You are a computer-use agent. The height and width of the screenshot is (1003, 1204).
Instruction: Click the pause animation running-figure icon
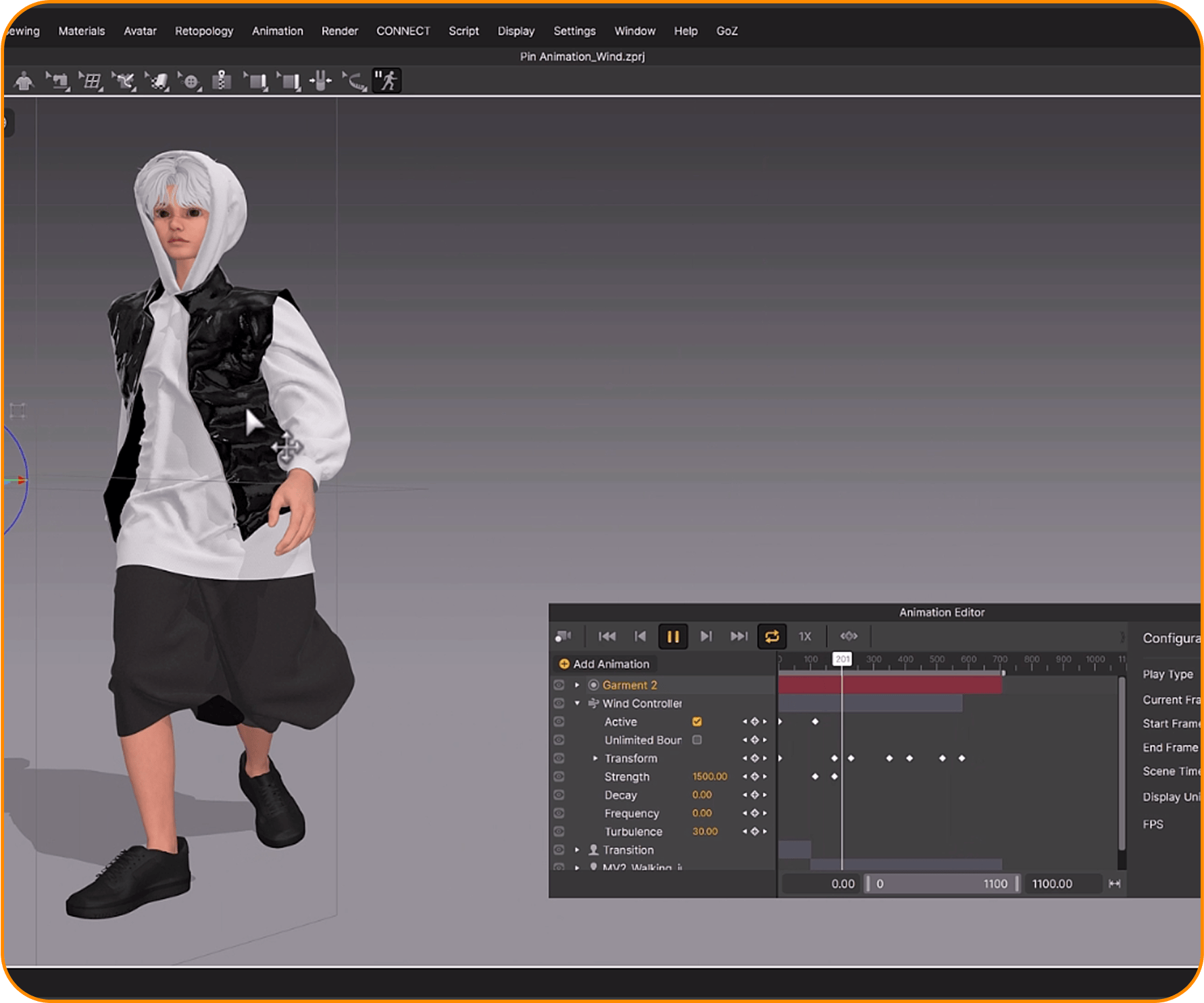pyautogui.click(x=387, y=81)
